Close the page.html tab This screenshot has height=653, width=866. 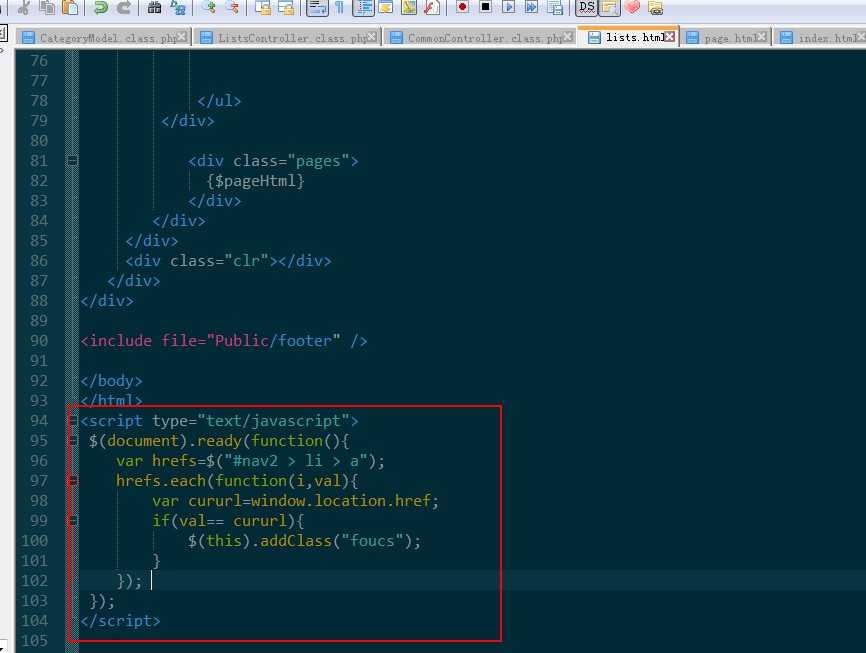click(x=762, y=37)
